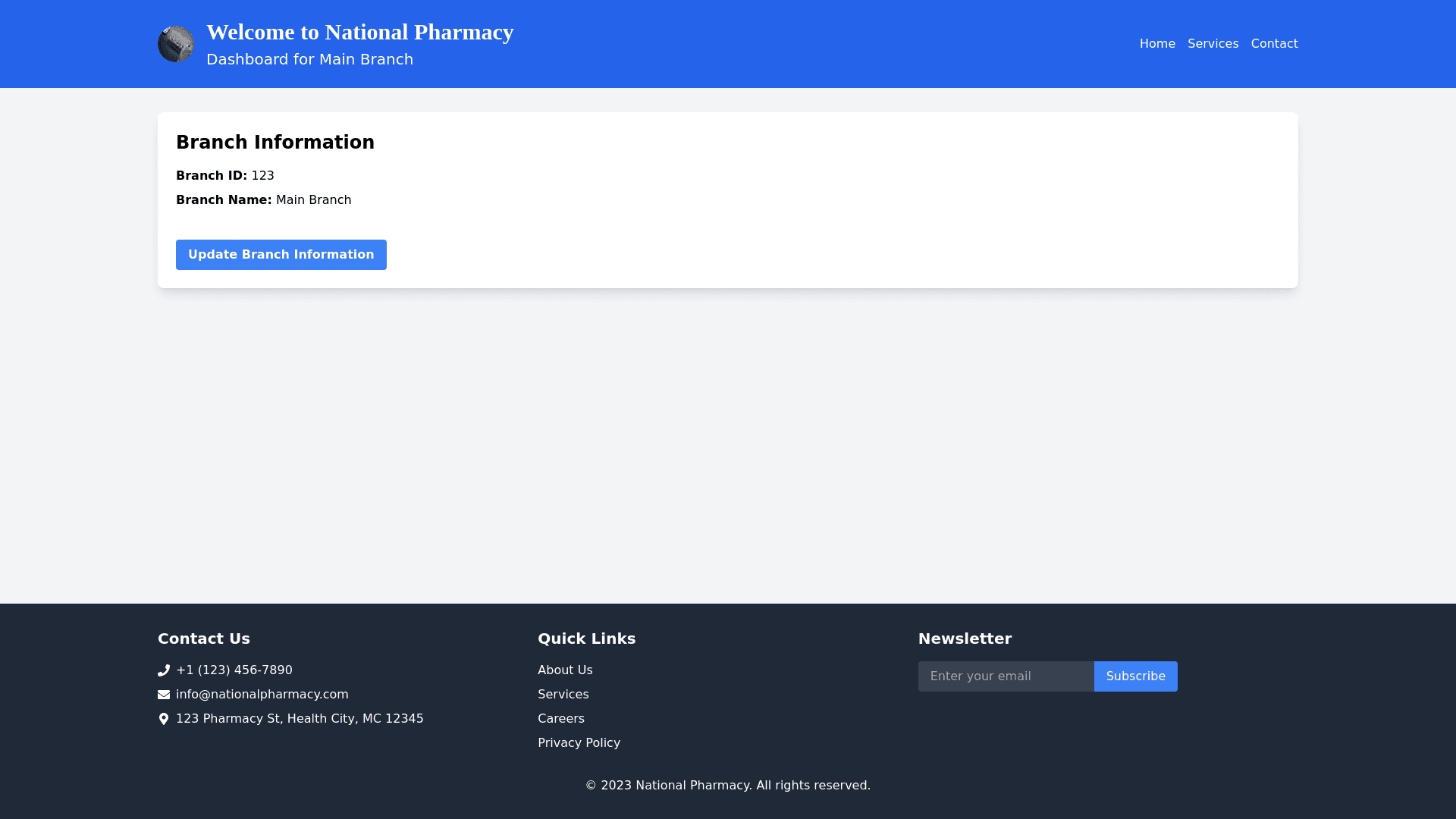Focus the Enter your email field
This screenshot has height=819, width=1456.
1006,676
